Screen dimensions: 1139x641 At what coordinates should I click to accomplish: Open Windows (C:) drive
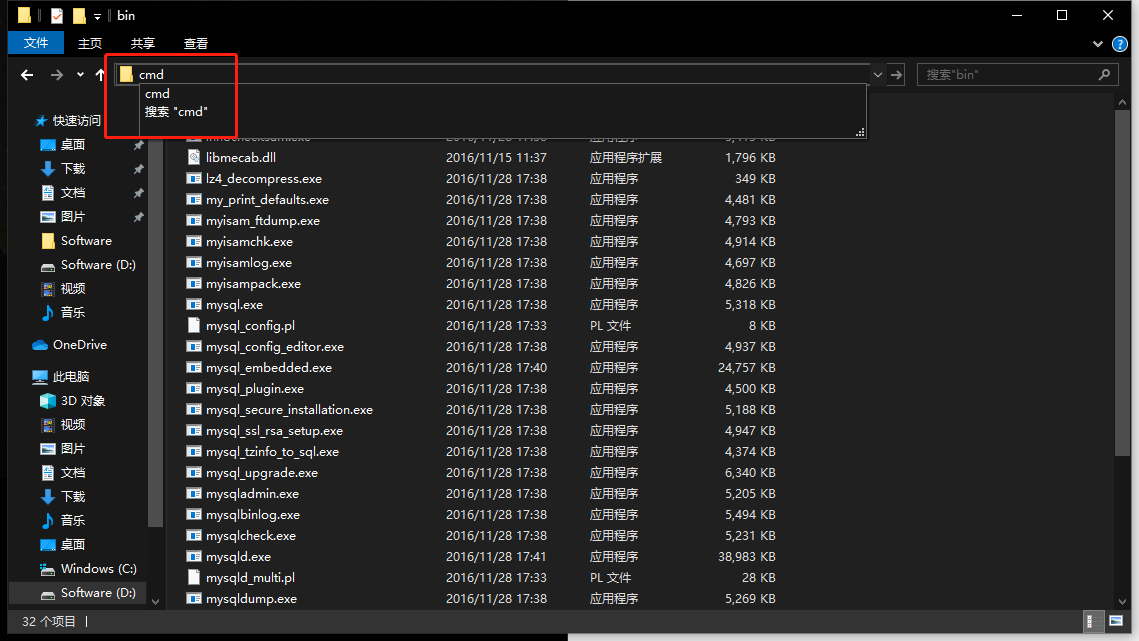pyautogui.click(x=98, y=568)
